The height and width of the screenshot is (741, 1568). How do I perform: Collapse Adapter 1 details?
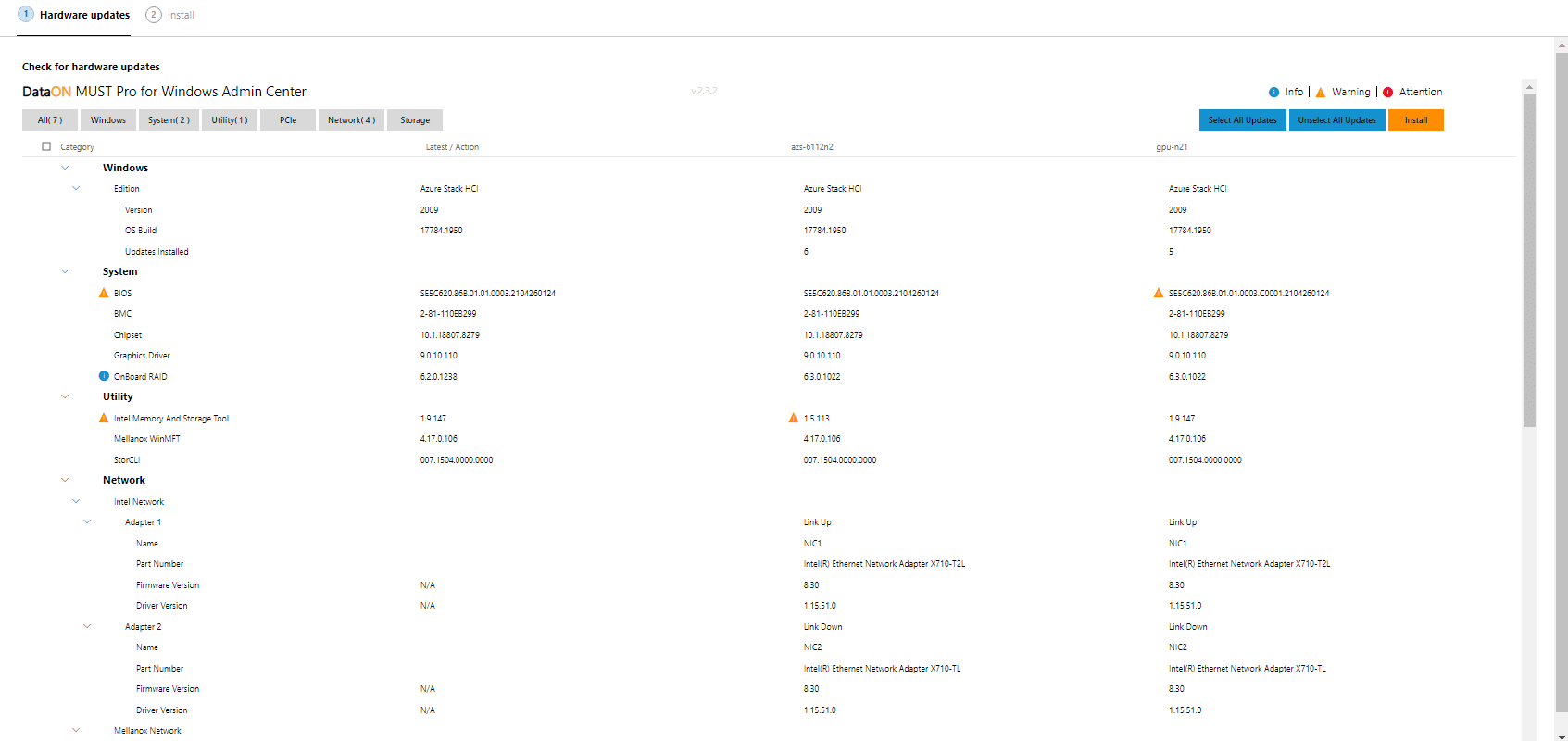click(x=87, y=521)
